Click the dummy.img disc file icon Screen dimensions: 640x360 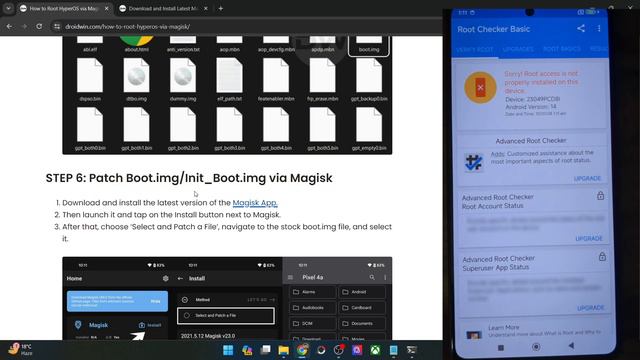(183, 76)
